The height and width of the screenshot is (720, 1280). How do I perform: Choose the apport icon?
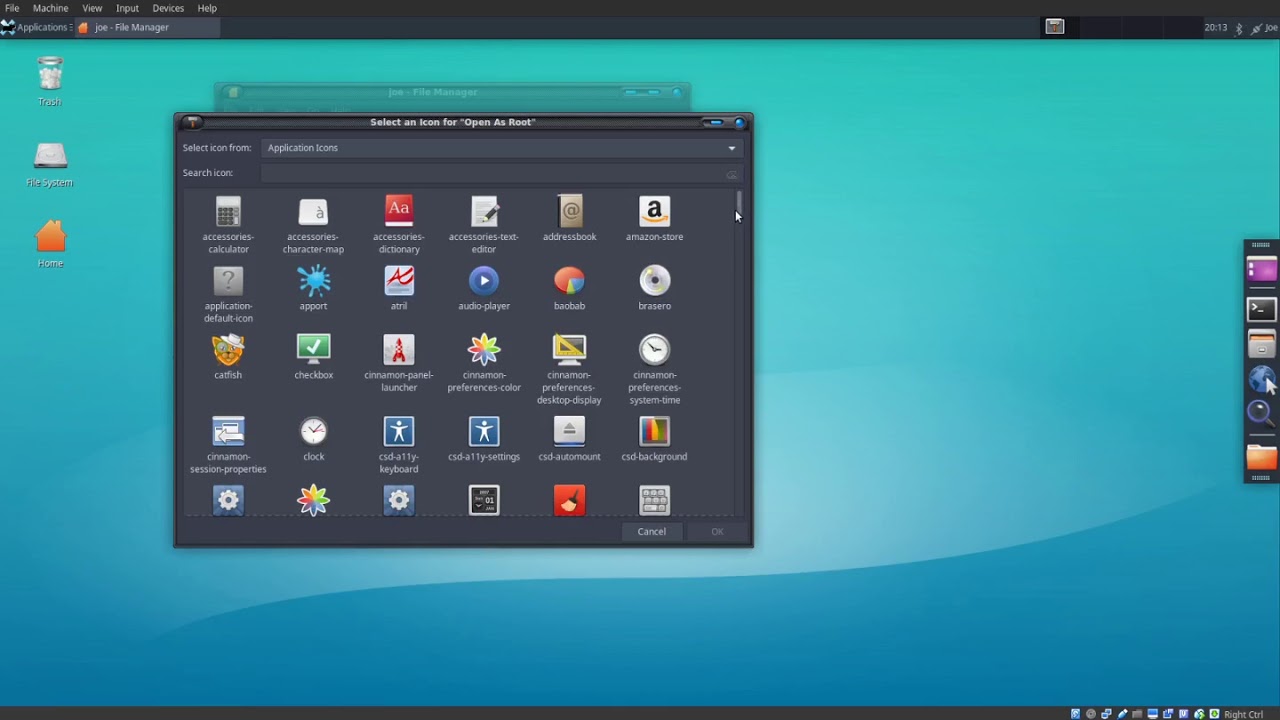[x=313, y=281]
